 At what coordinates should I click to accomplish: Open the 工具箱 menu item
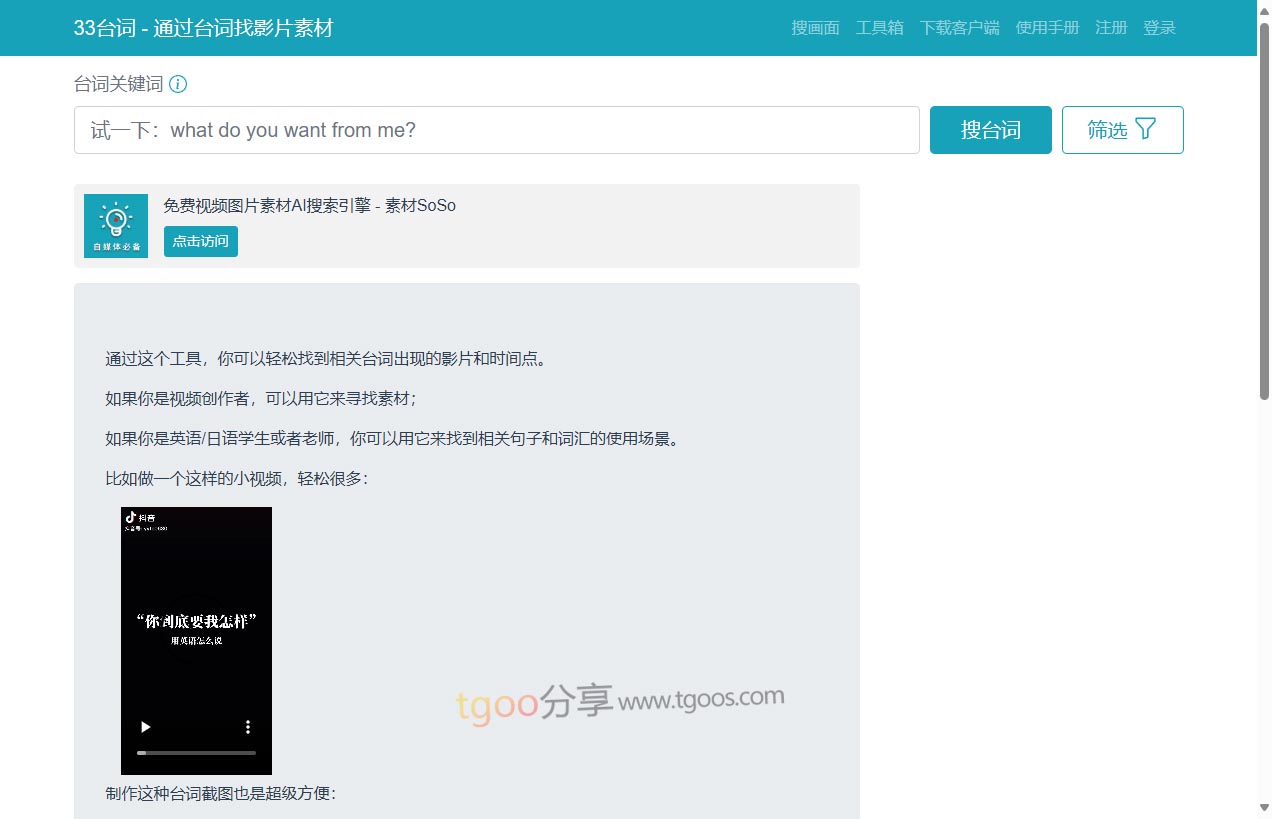pos(879,28)
